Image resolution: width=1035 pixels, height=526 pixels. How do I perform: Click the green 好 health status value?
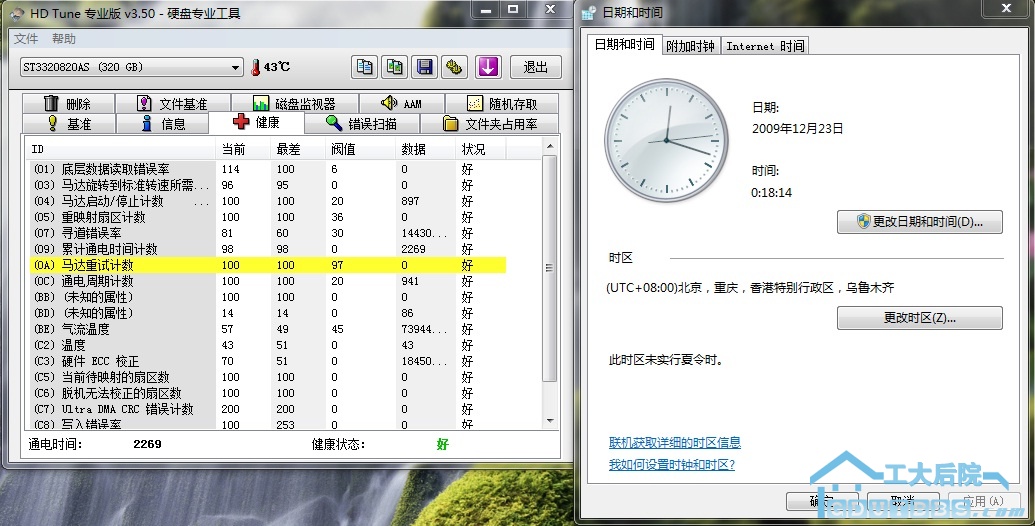tap(442, 444)
